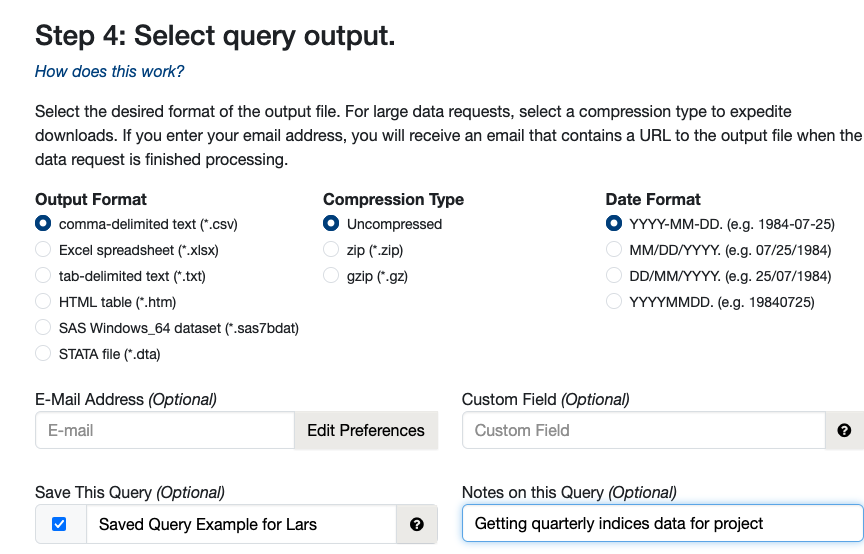Uncheck the Save This Query checkbox
The width and height of the screenshot is (864, 554).
coord(59,524)
